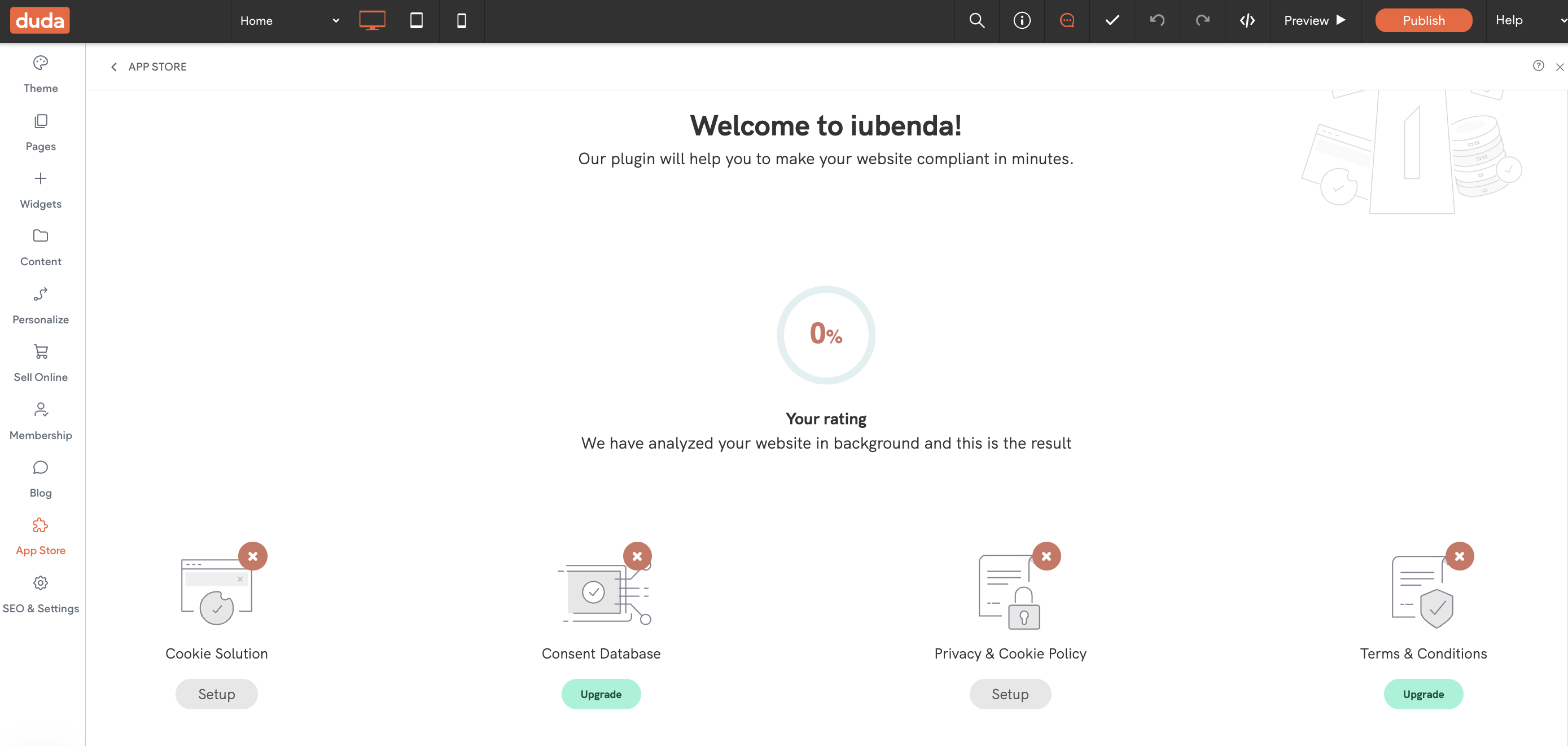This screenshot has height=746, width=1568.
Task: Switch to tablet device view
Action: 417,21
